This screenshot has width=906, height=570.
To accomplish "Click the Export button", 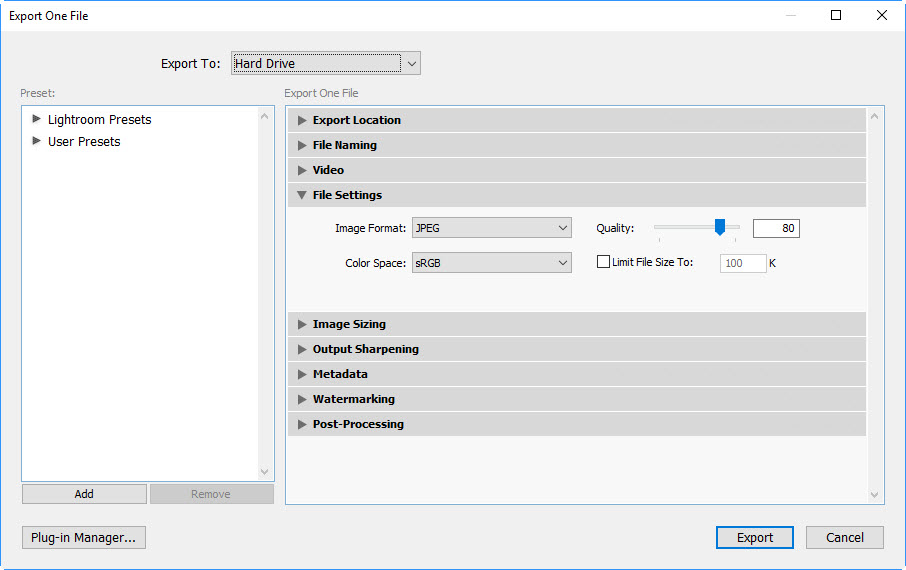I will 755,538.
